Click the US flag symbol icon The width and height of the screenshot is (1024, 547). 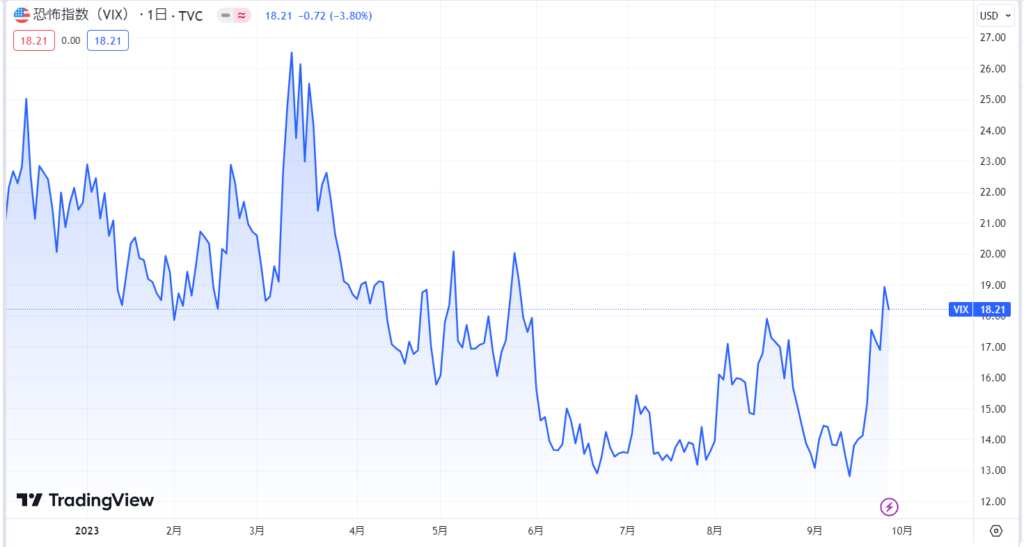22,15
